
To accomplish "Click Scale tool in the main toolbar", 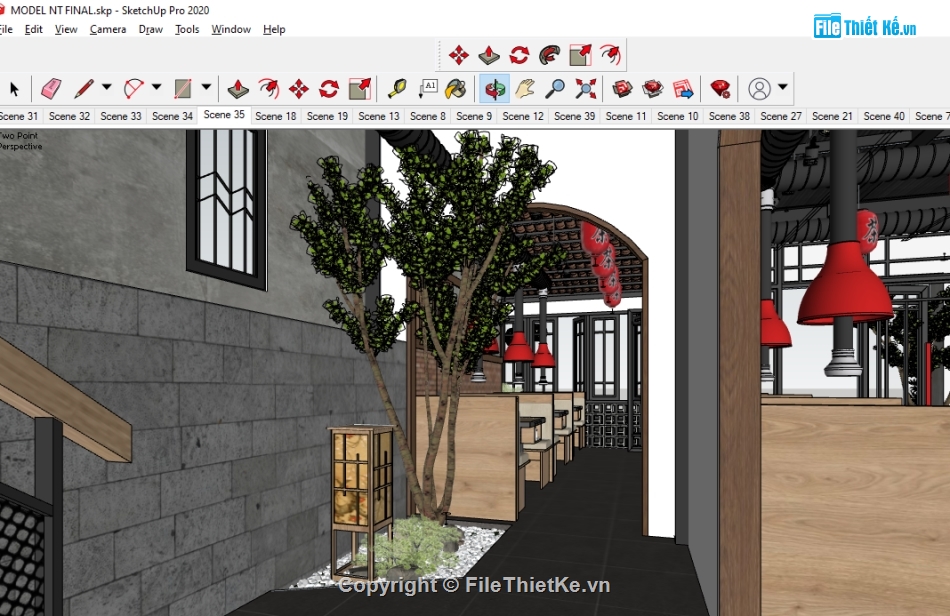I will click(x=360, y=89).
